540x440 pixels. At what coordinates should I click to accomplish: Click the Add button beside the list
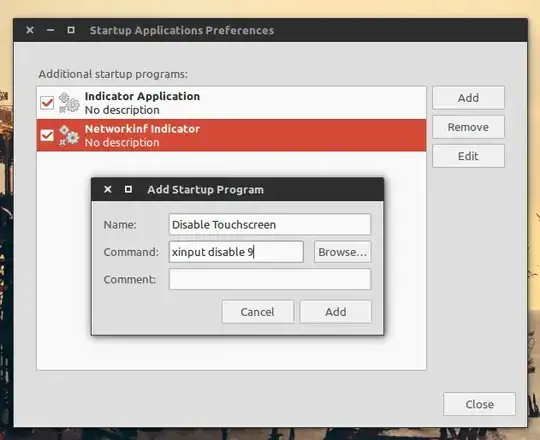(468, 98)
